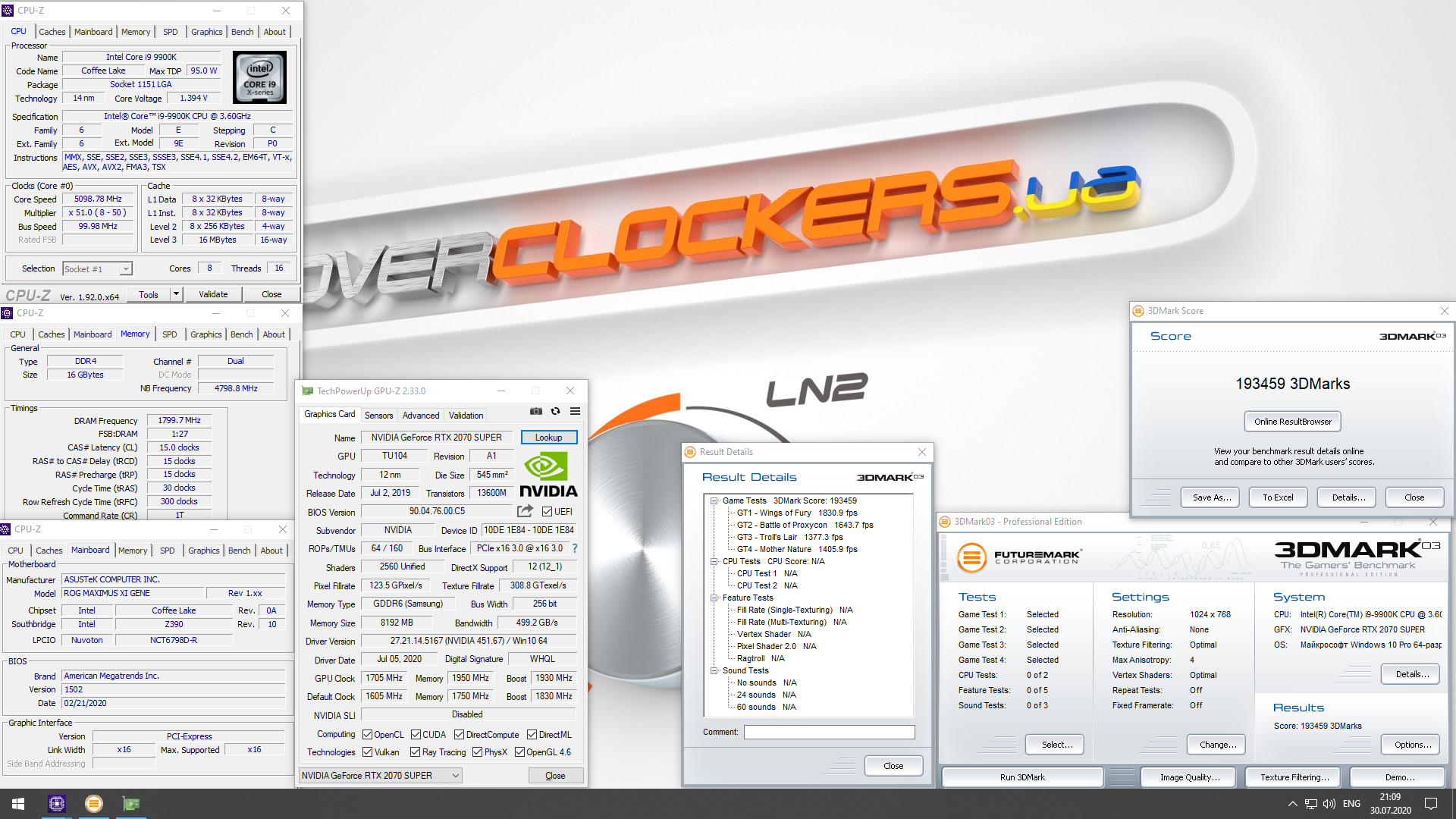Open the Bench tab in top CPU-Z window
Image resolution: width=1456 pixels, height=819 pixels.
(x=243, y=32)
